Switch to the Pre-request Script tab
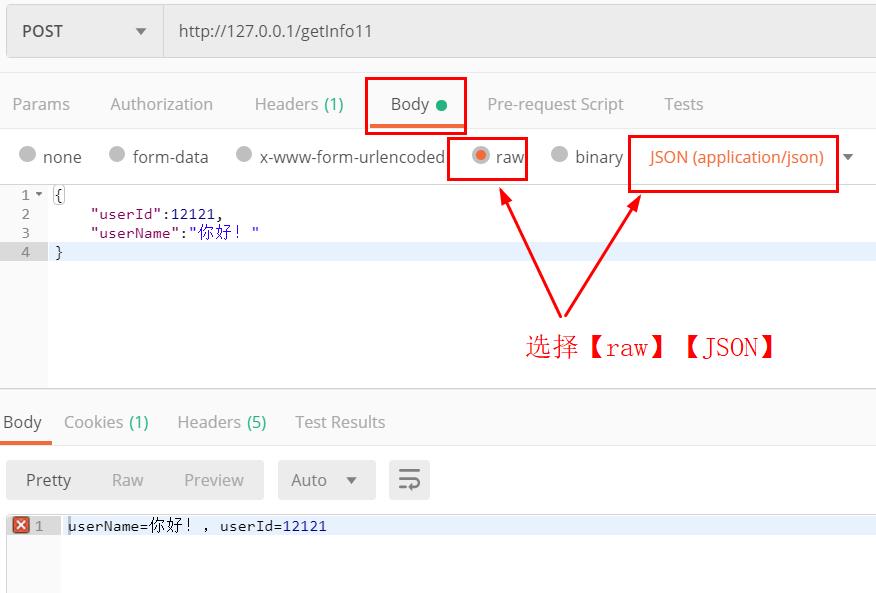Image resolution: width=876 pixels, height=593 pixels. [555, 104]
